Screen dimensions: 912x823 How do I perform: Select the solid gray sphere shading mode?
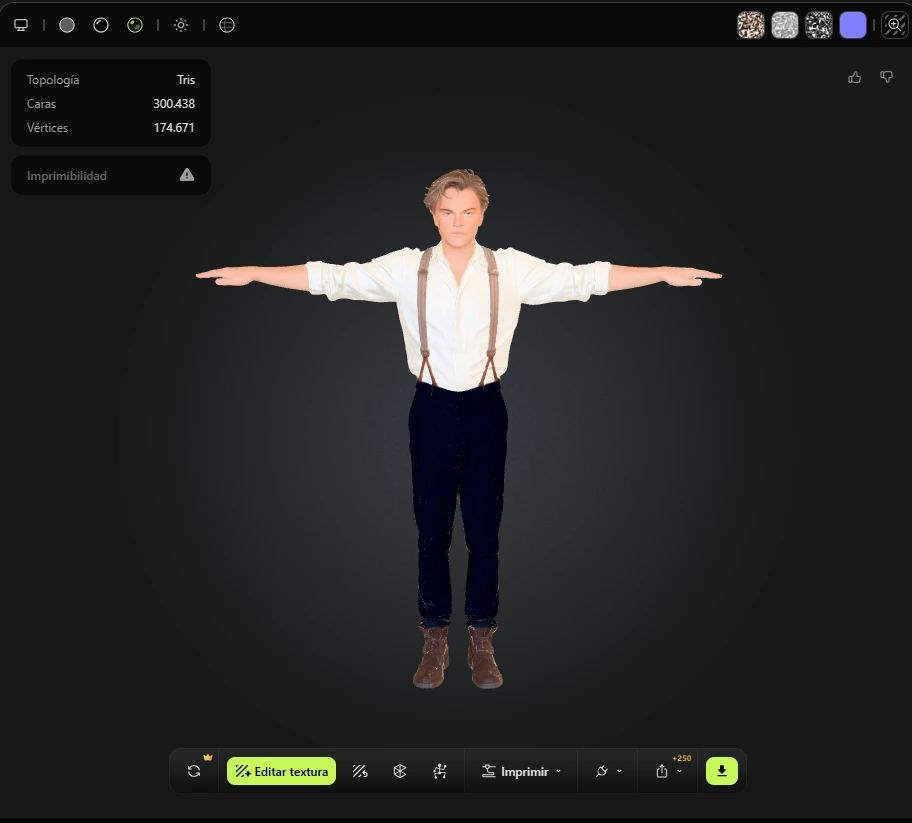(67, 25)
